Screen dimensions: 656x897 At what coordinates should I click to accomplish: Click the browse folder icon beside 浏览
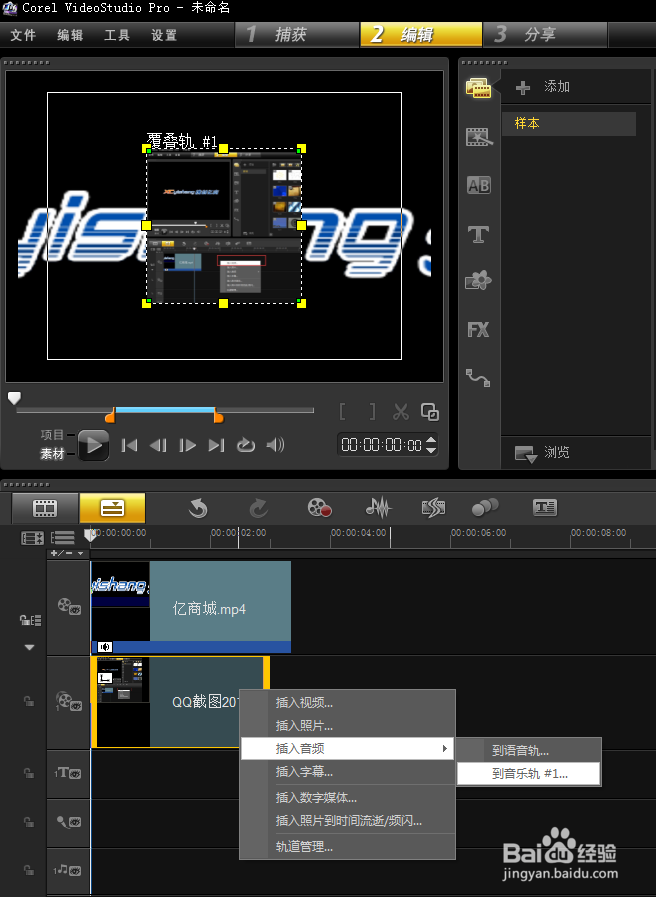click(526, 454)
